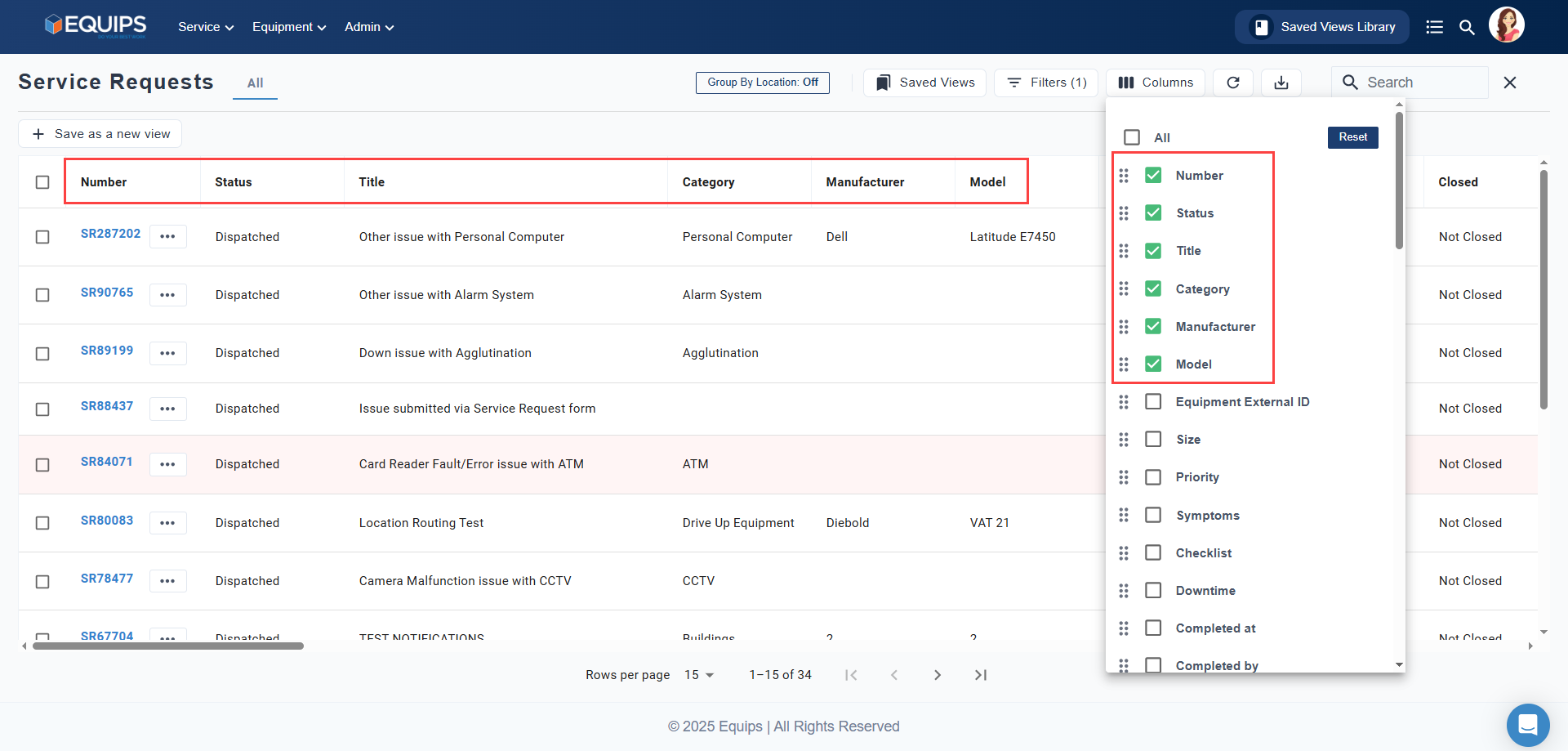This screenshot has width=1568, height=751.
Task: Go to the last page of results
Action: click(980, 675)
